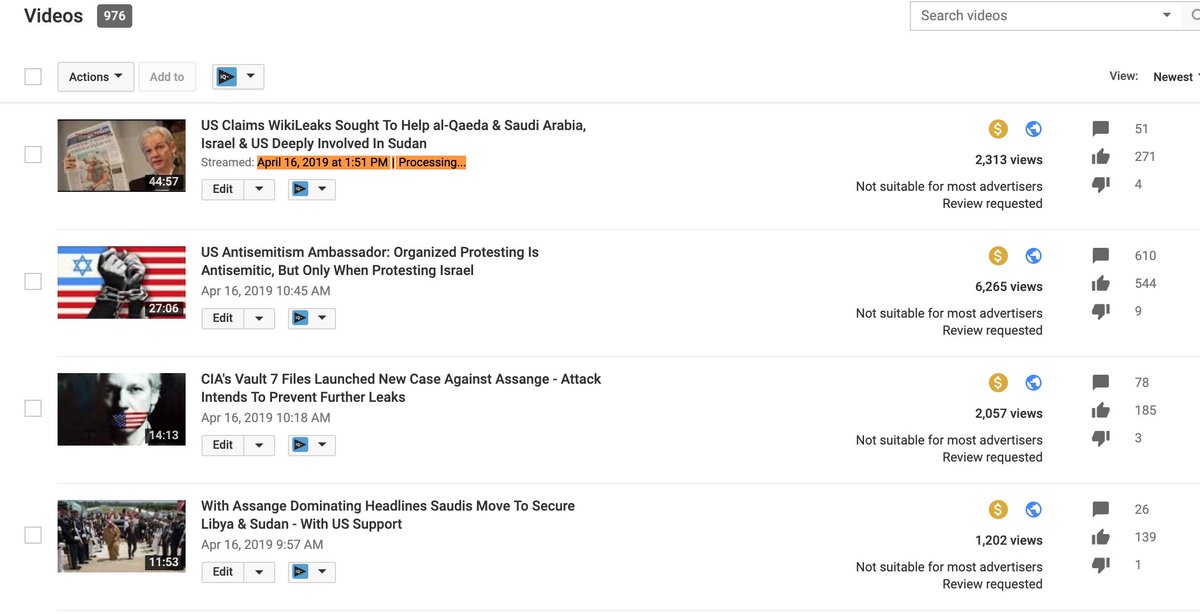Click thumbs up icon with 185 likes
Image resolution: width=1200 pixels, height=614 pixels.
1101,410
